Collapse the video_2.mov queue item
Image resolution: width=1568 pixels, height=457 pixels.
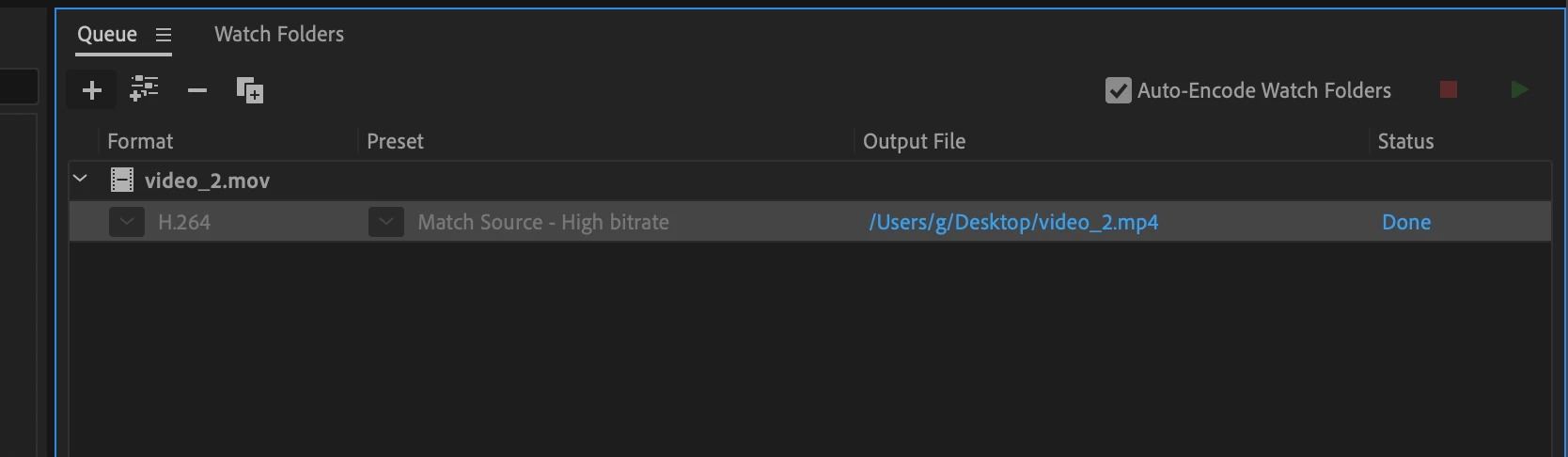click(80, 178)
